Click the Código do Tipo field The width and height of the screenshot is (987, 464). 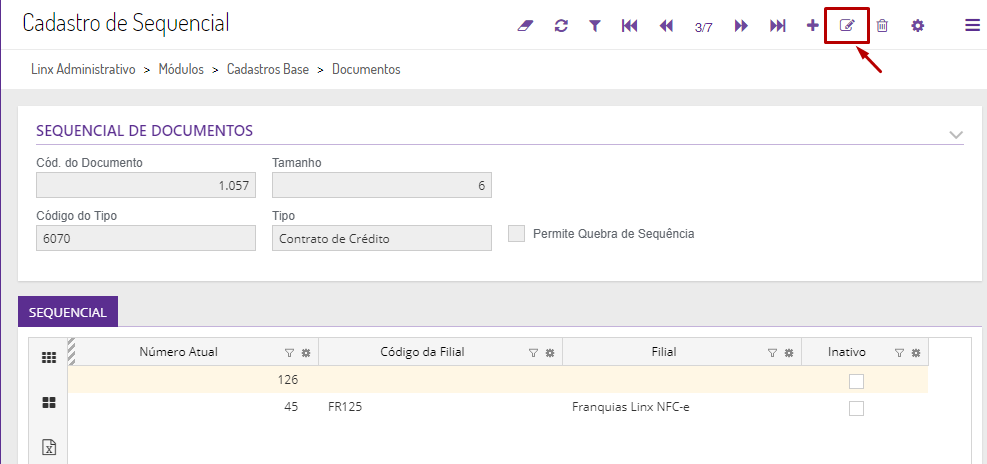[146, 238]
